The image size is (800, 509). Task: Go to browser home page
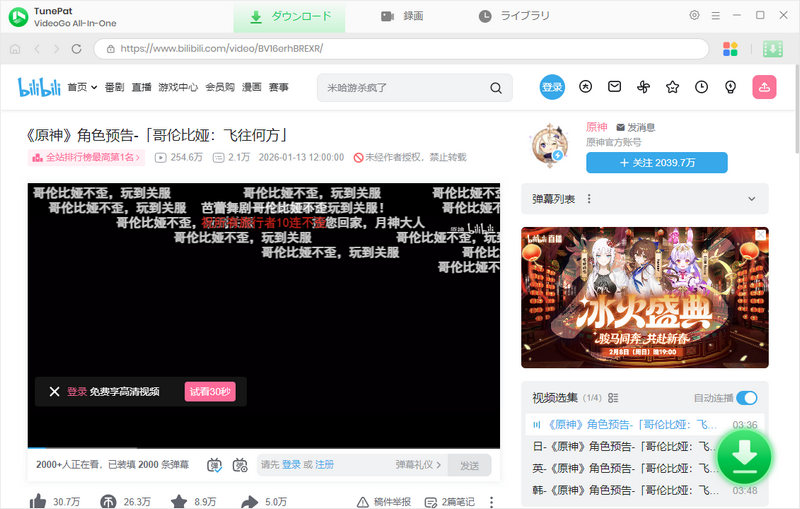click(15, 49)
